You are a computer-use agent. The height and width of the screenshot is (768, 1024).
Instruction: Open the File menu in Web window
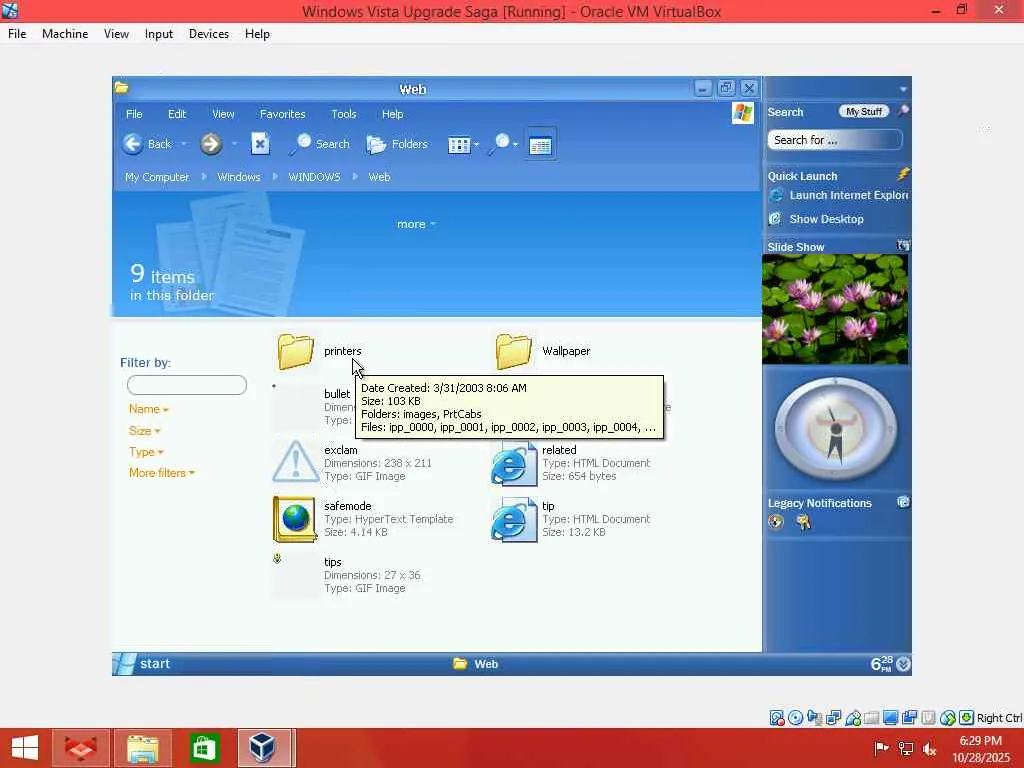coord(134,114)
